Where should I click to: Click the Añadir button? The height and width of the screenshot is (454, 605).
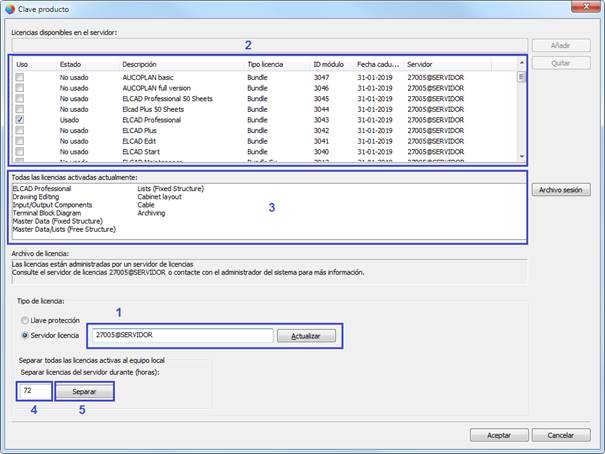(561, 46)
